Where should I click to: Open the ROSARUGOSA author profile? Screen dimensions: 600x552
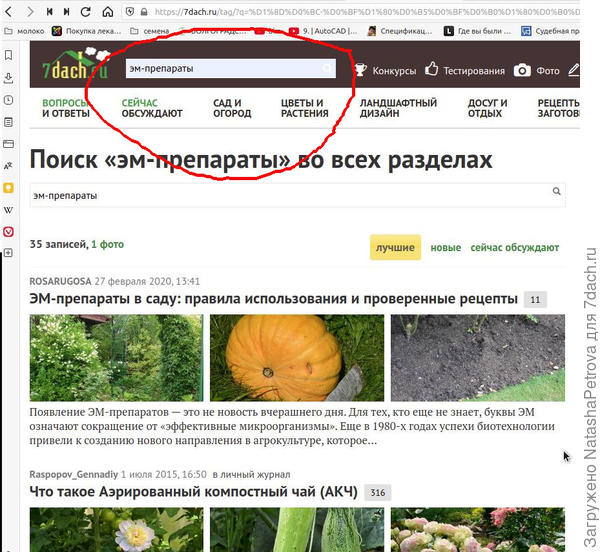pyautogui.click(x=60, y=281)
